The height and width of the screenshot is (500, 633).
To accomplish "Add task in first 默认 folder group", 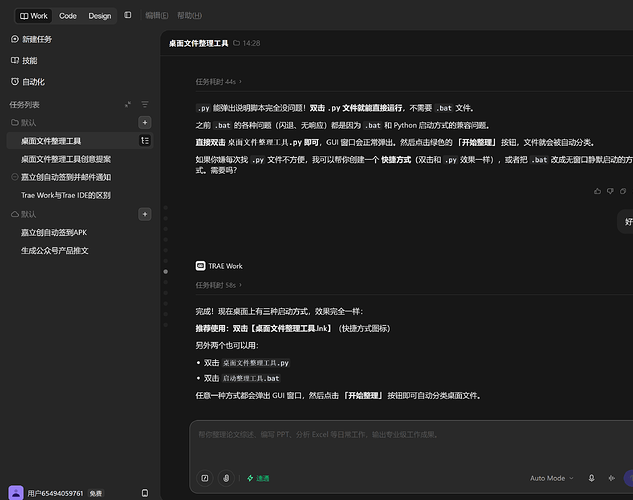I will point(145,122).
